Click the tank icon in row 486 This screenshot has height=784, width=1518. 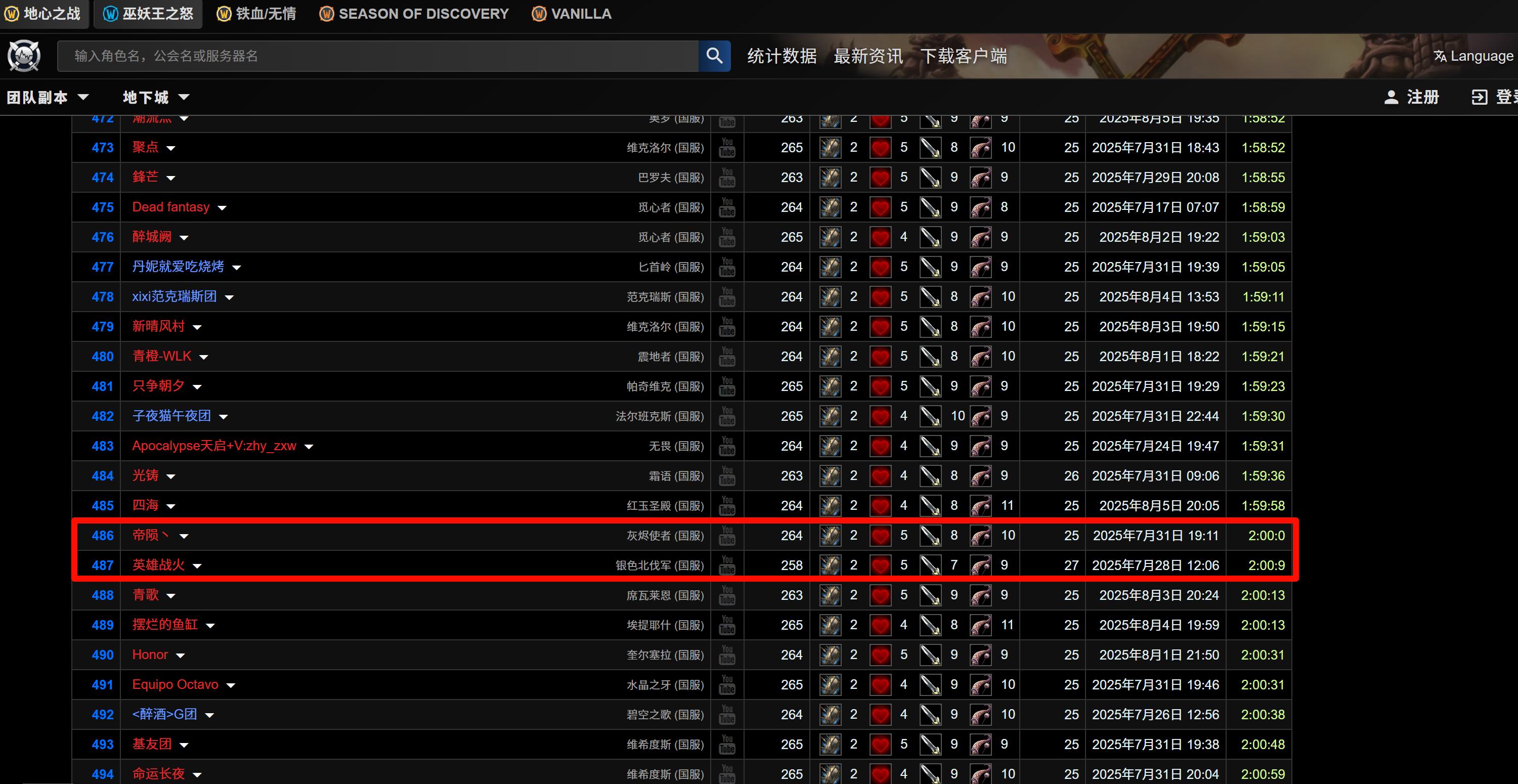[830, 535]
